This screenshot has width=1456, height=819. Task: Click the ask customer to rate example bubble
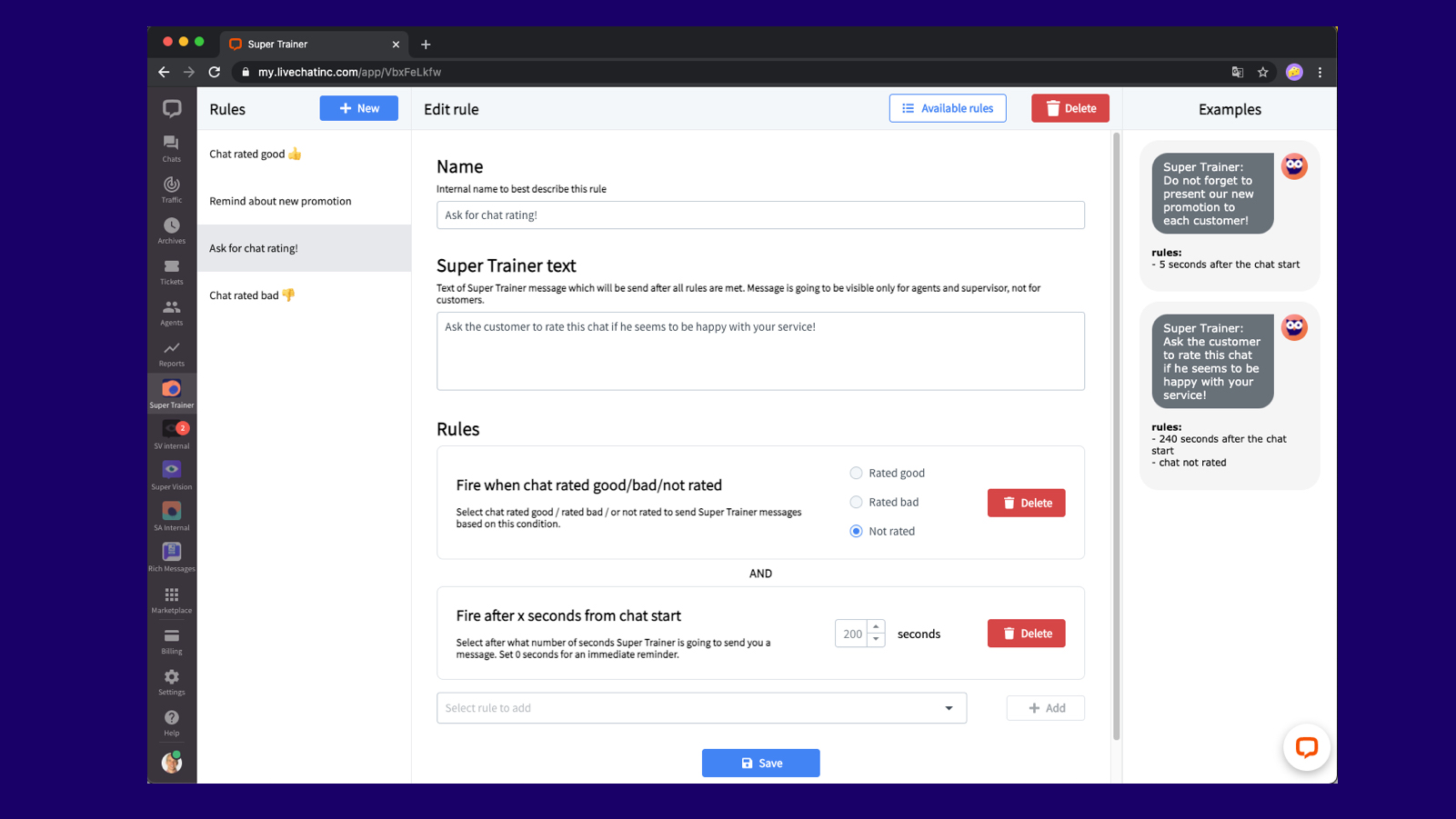coord(1212,362)
